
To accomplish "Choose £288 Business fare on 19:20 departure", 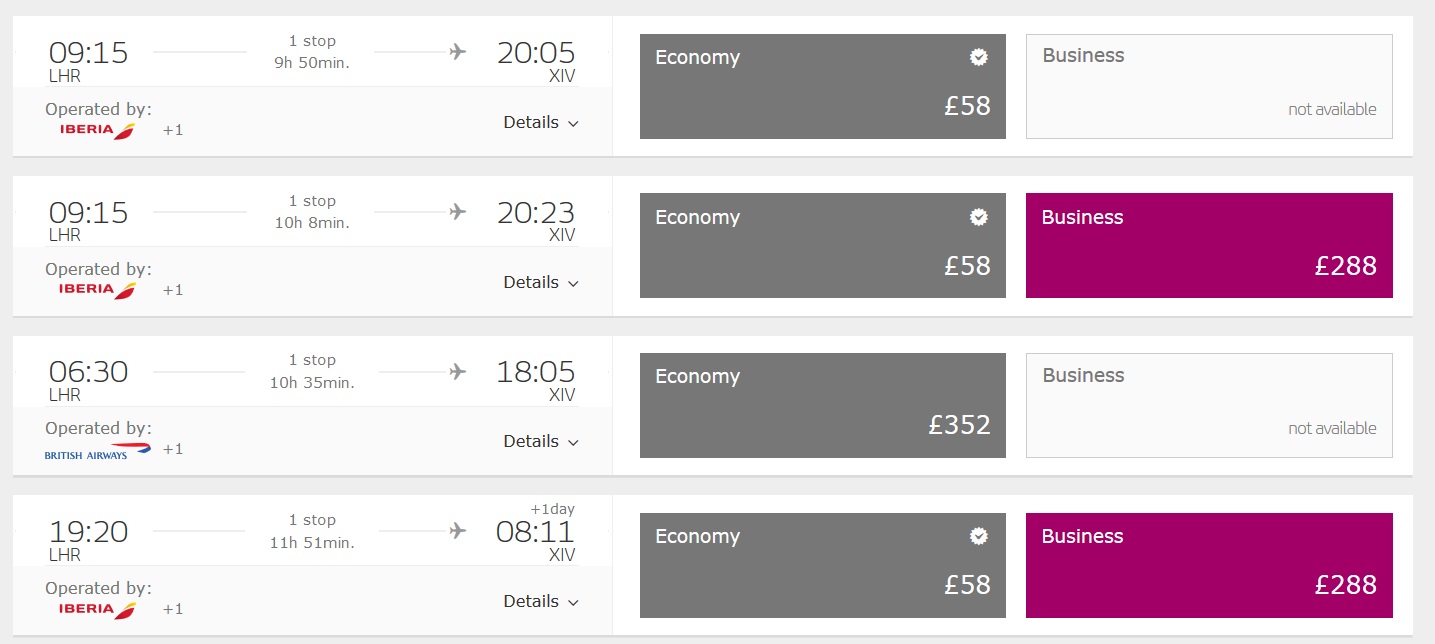I will tap(1209, 565).
